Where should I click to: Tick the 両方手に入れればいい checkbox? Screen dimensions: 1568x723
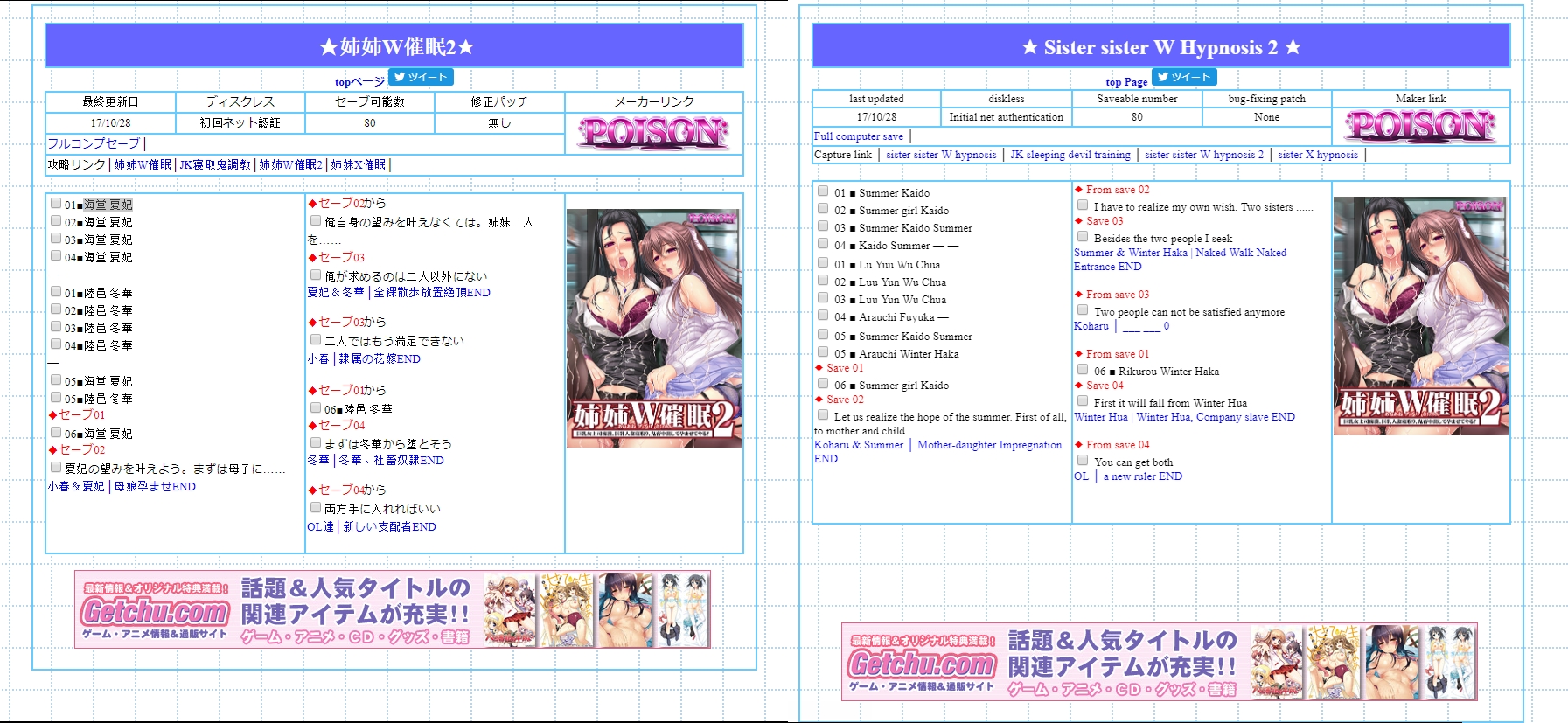316,507
